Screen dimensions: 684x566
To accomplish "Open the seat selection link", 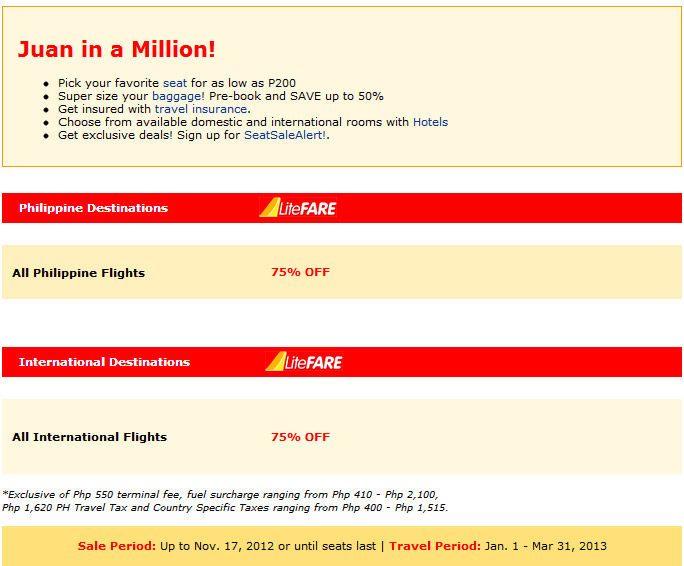I will (x=175, y=83).
